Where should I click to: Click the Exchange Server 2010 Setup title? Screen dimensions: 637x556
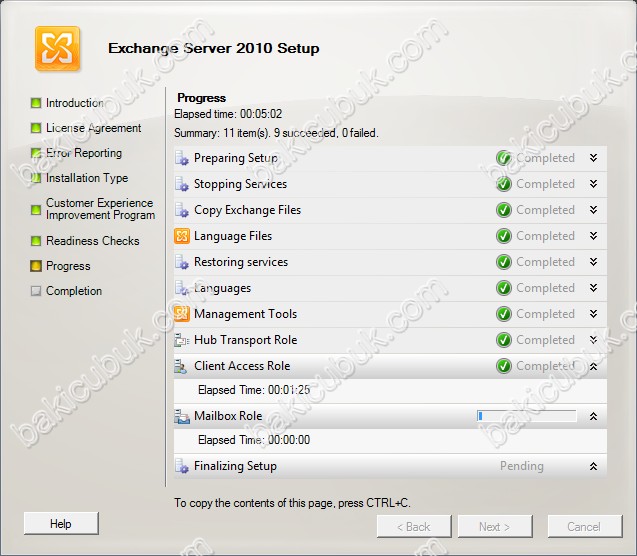tap(214, 48)
